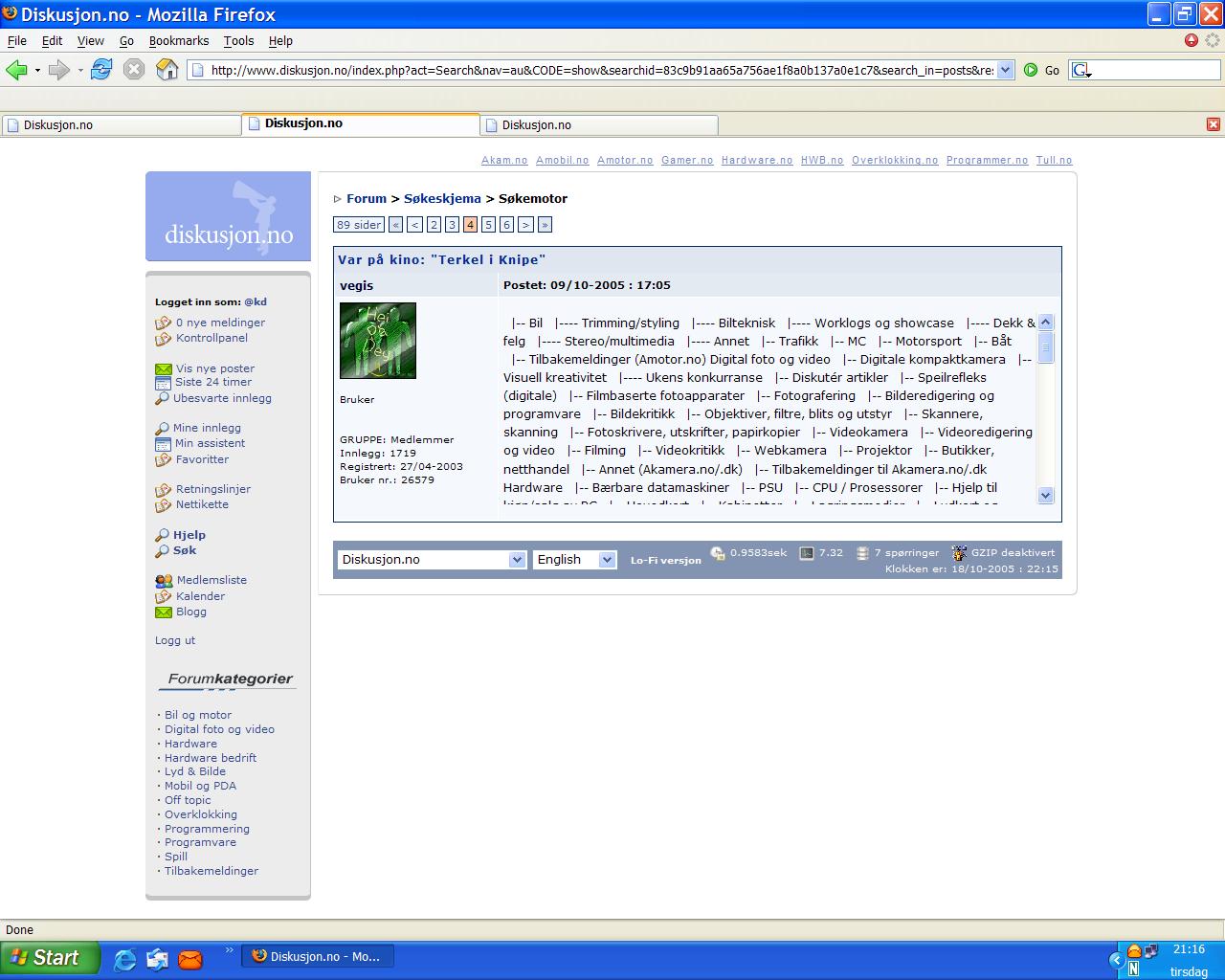
Task: Click the 'Ubesvarte innlegg' magnifier icon
Action: pos(162,398)
